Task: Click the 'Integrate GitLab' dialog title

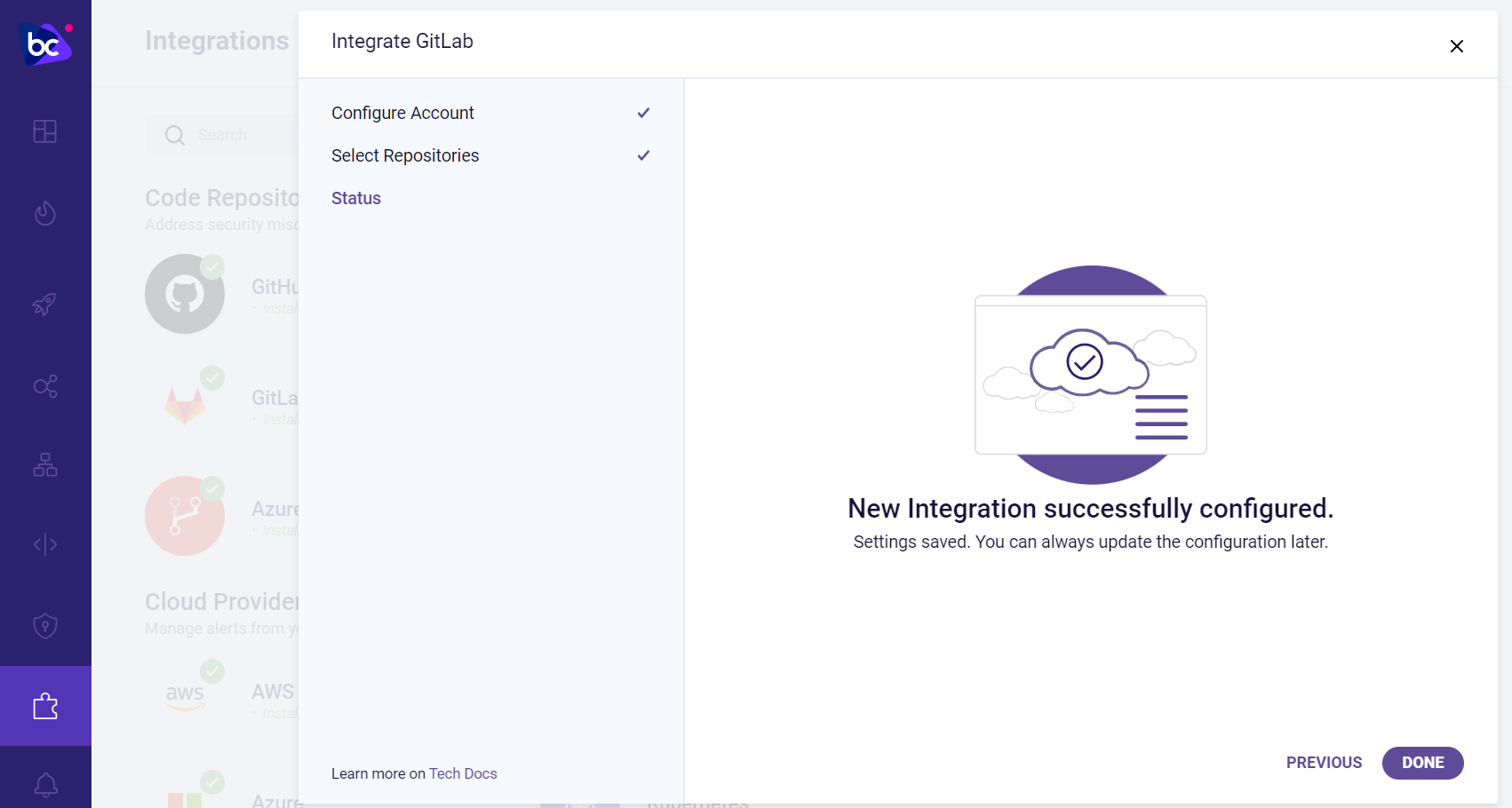Action: [402, 42]
